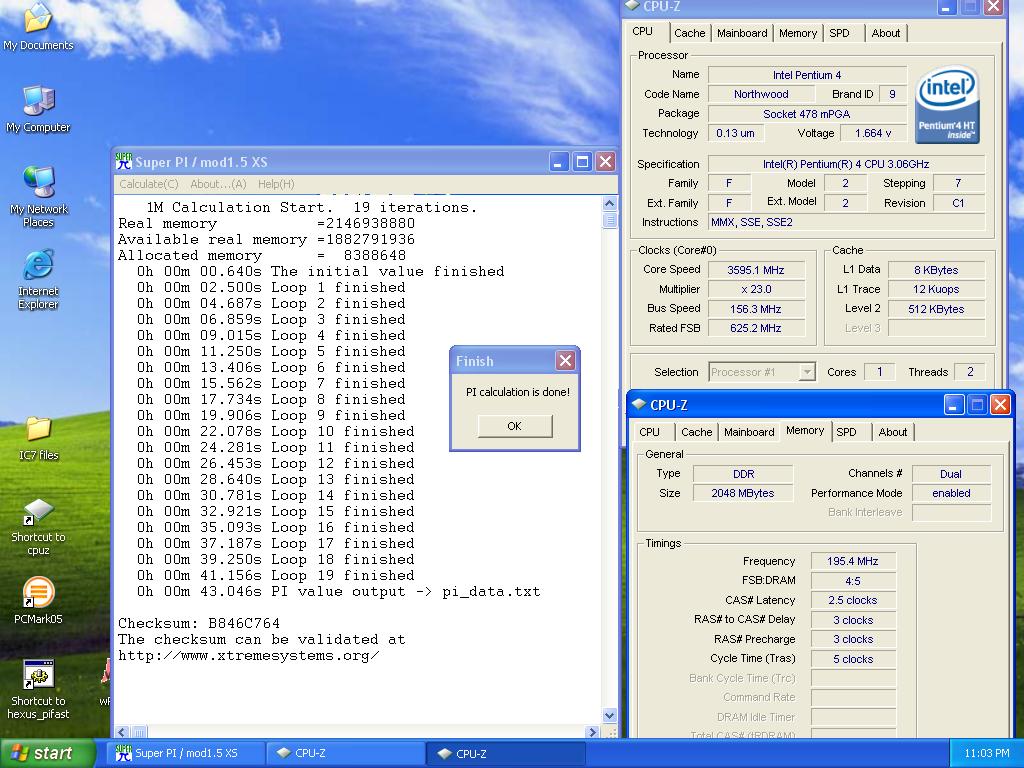The height and width of the screenshot is (768, 1024).
Task: Switch to Cache tab in upper CPU-Z
Action: pos(690,33)
